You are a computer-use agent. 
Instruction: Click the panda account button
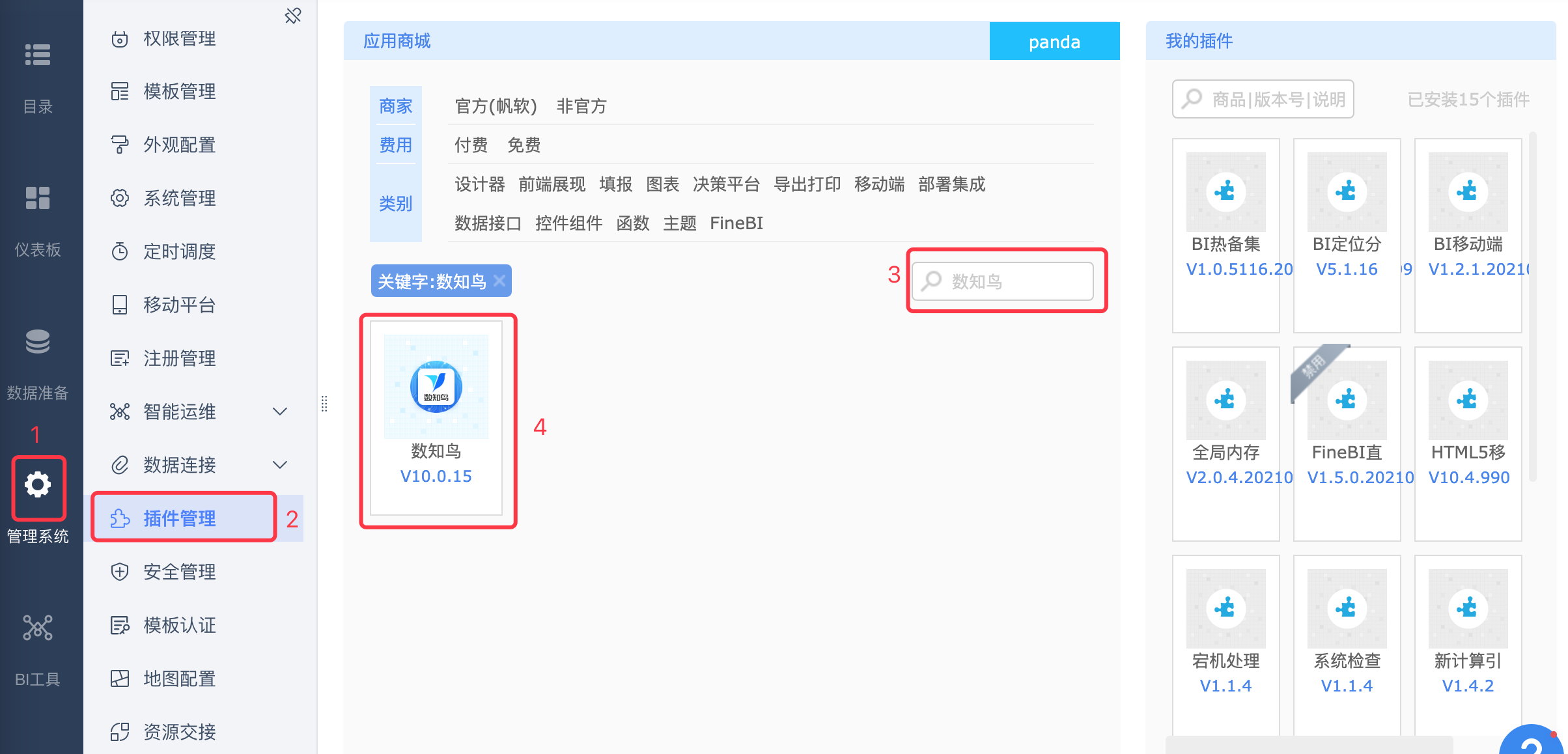pyautogui.click(x=1054, y=42)
